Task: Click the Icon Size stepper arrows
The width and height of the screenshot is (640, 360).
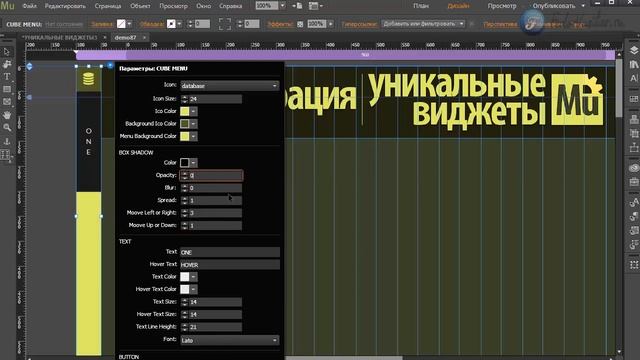Action: point(184,99)
